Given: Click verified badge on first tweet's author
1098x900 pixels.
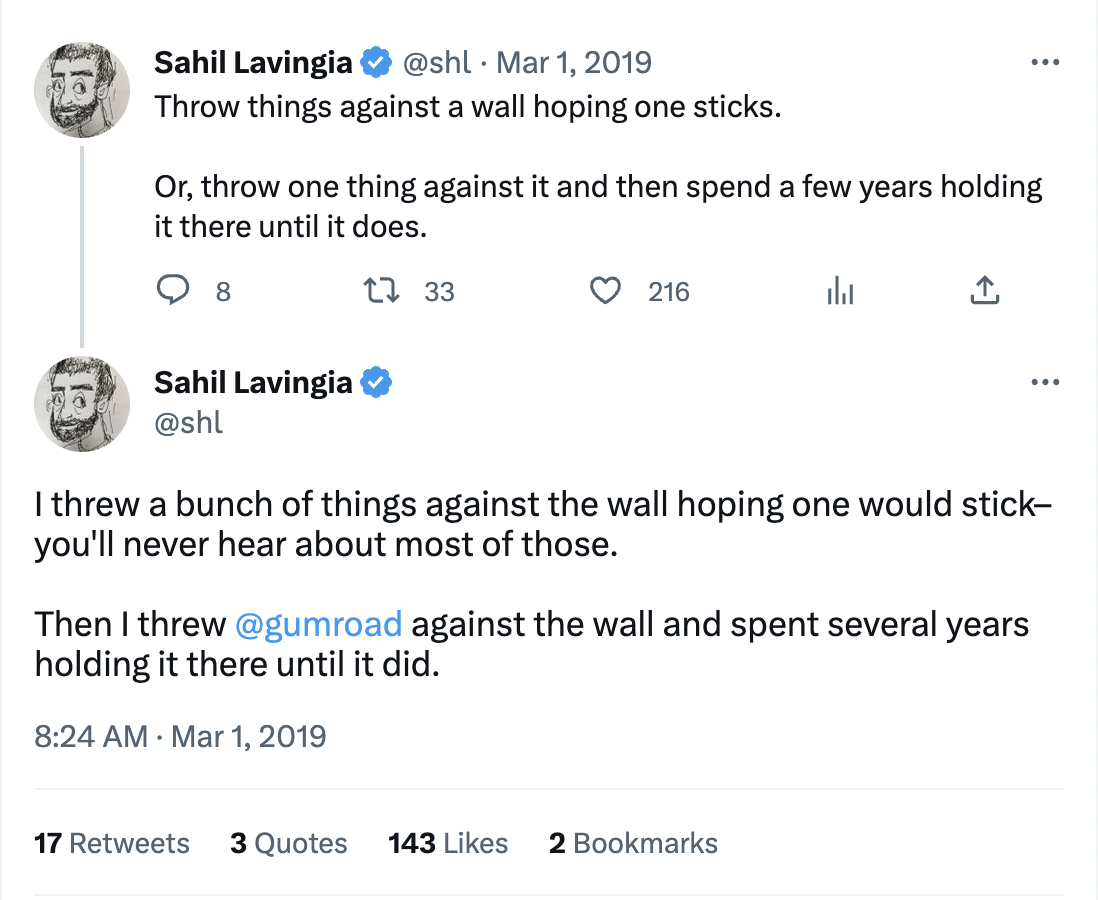Looking at the screenshot, I should (x=376, y=63).
